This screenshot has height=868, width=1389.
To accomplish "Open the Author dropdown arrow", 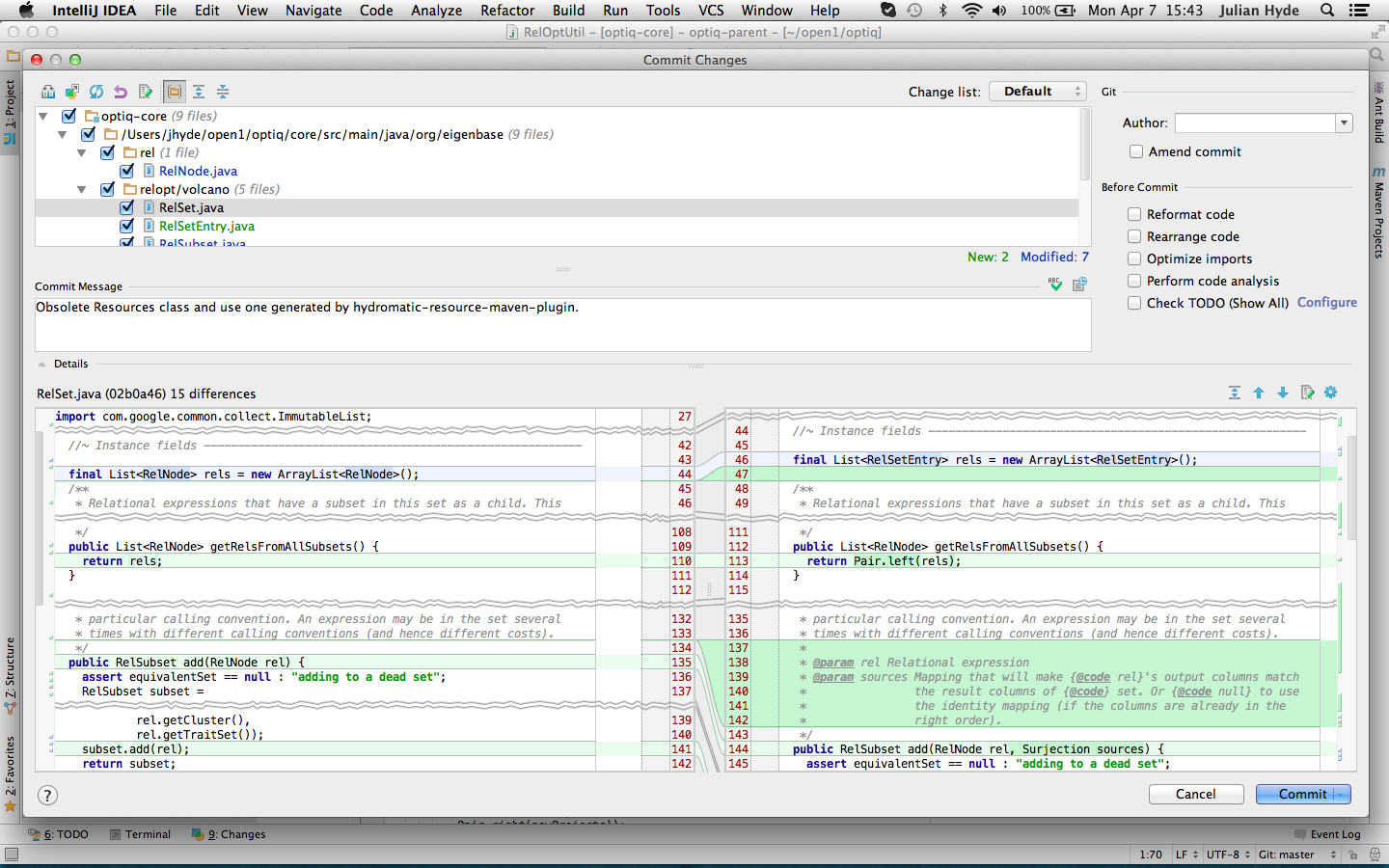I will tap(1344, 122).
